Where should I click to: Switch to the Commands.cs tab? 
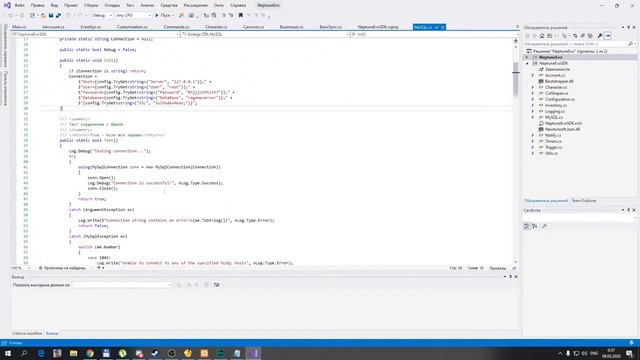176,27
